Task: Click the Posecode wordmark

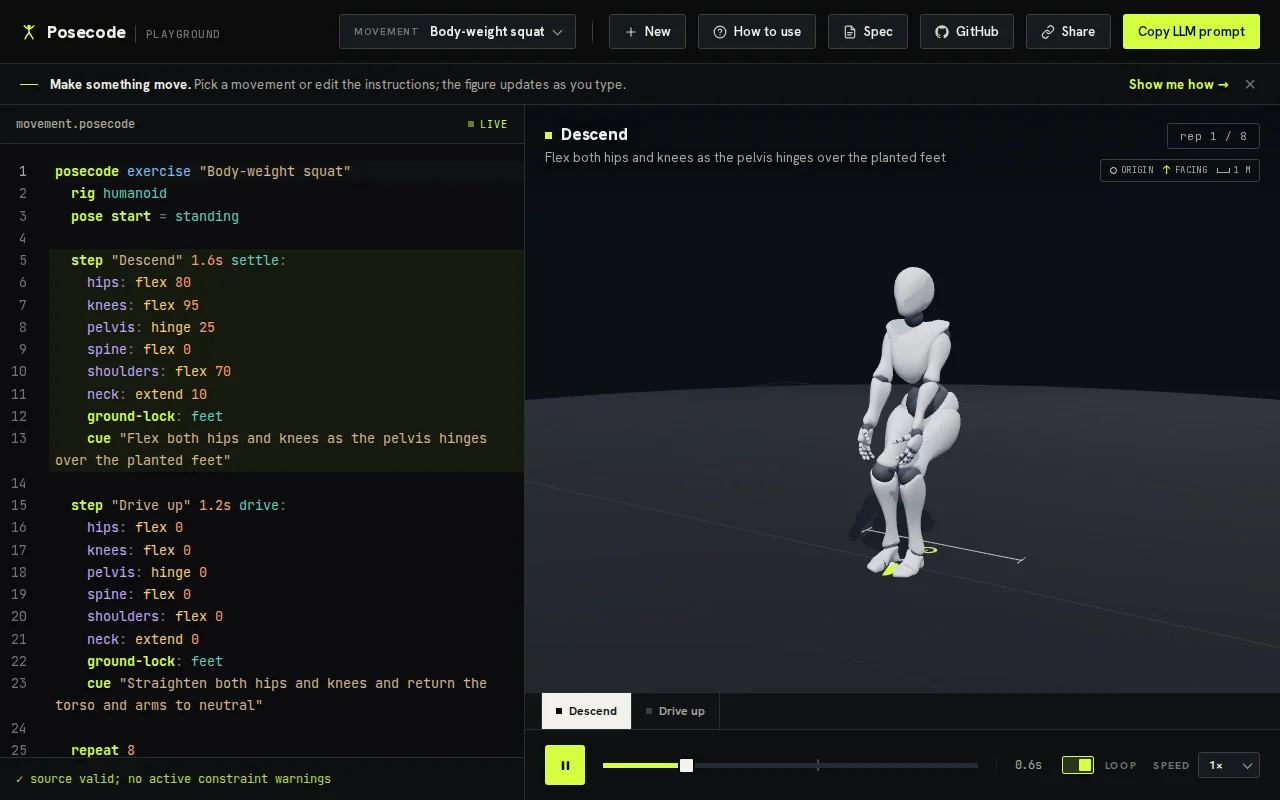Action: pos(86,32)
